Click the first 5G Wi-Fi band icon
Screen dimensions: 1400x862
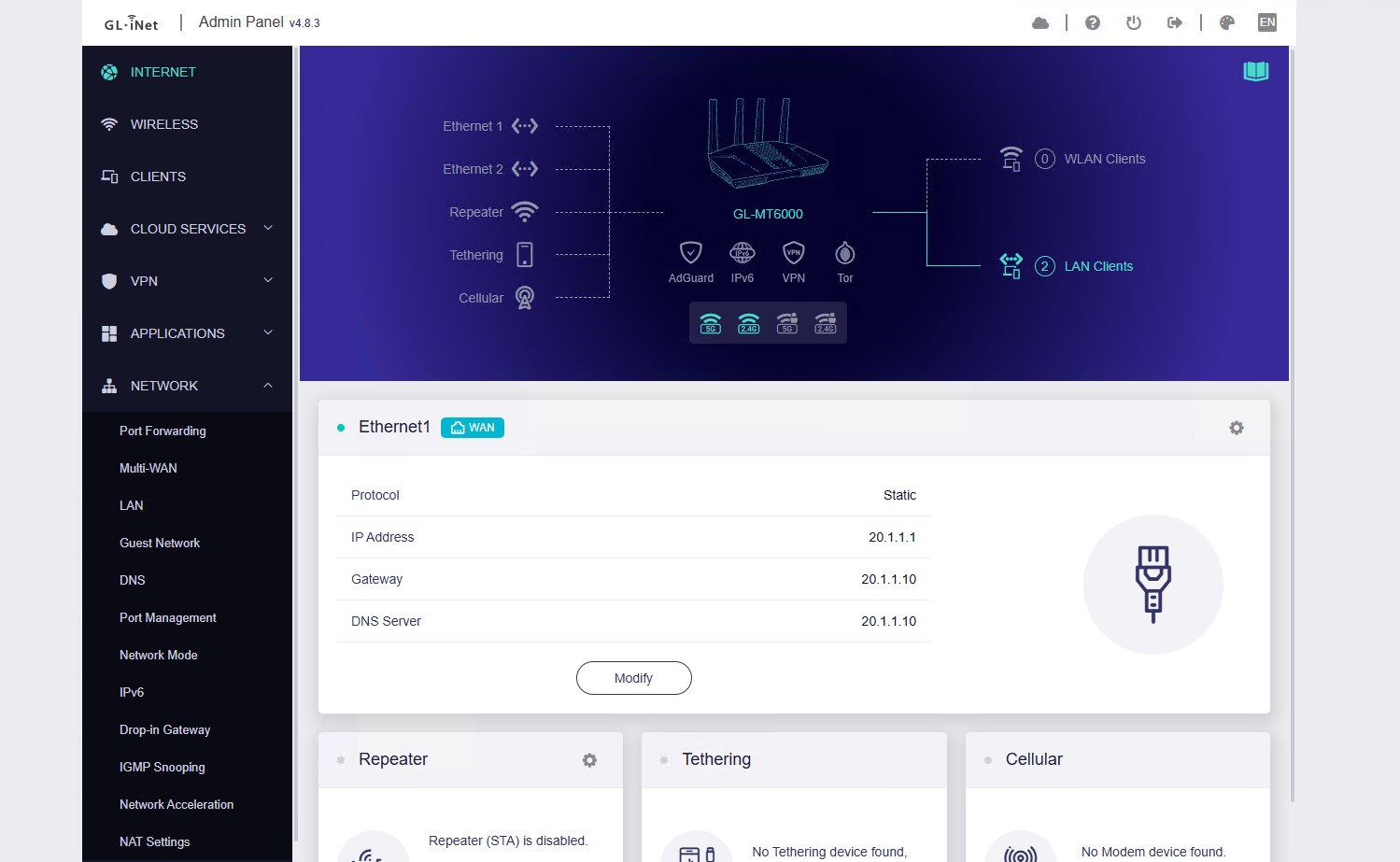[711, 323]
